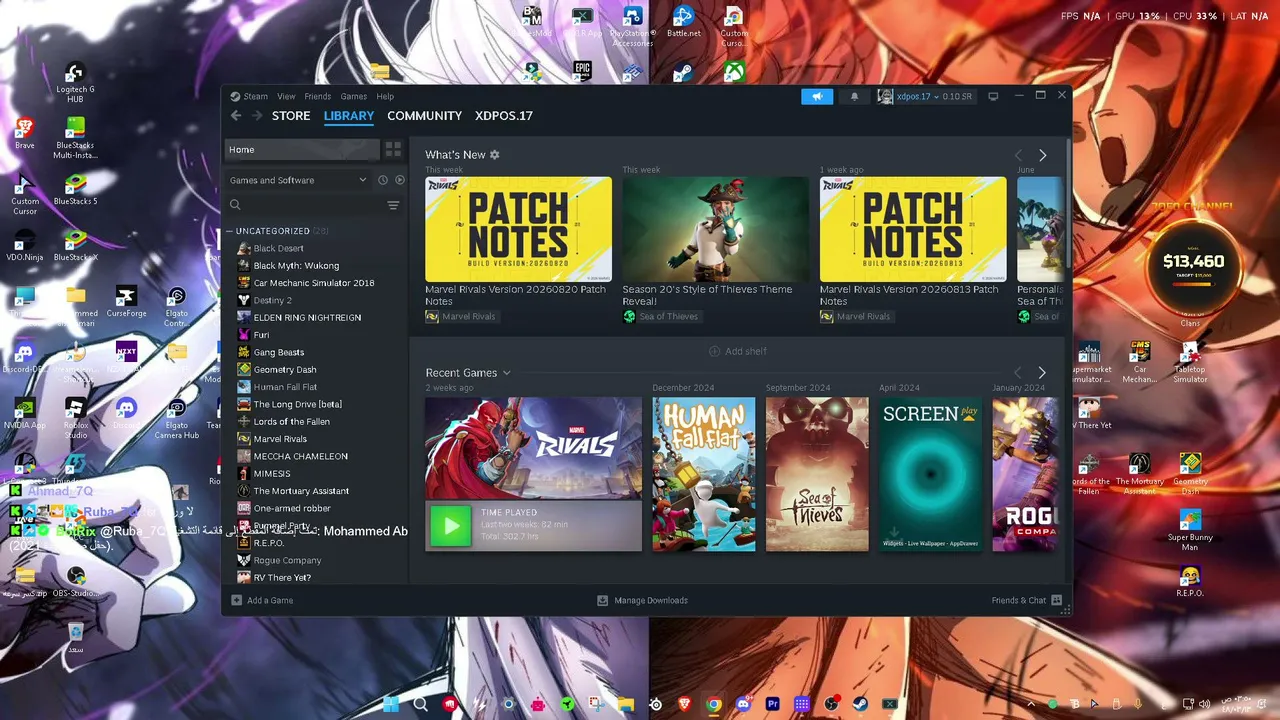This screenshot has width=1280, height=720.
Task: Open Windows Start button on taskbar
Action: (x=390, y=704)
